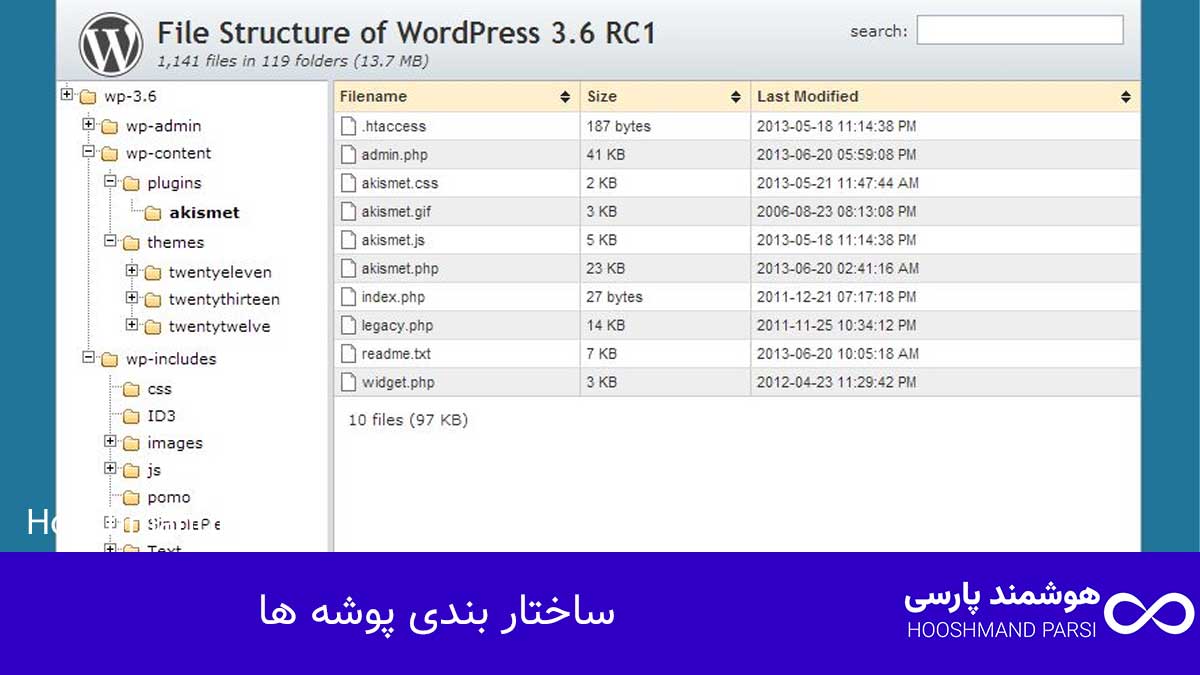Select the images folder icon
The width and height of the screenshot is (1200, 675).
click(131, 443)
